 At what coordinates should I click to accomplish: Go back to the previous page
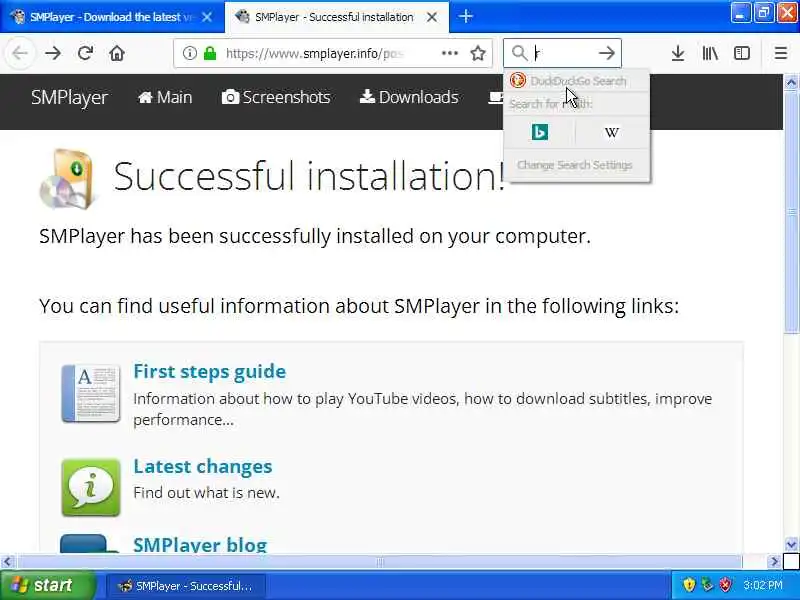(x=19, y=53)
